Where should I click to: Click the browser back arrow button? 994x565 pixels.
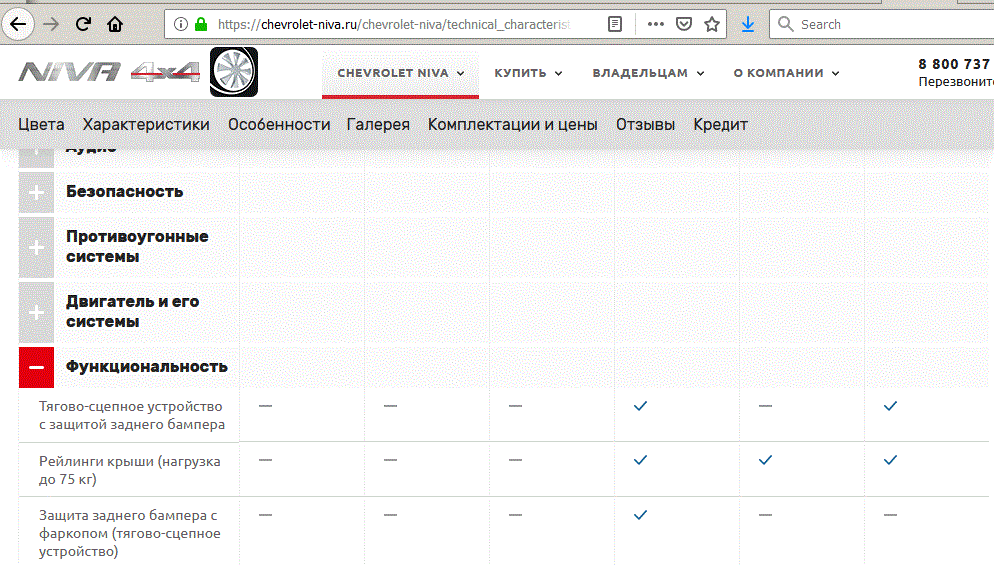tap(18, 24)
